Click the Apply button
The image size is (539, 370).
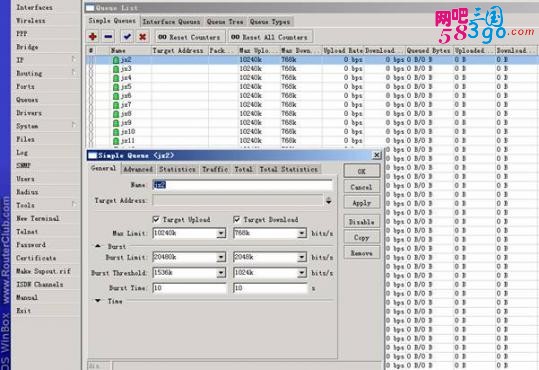pos(362,203)
